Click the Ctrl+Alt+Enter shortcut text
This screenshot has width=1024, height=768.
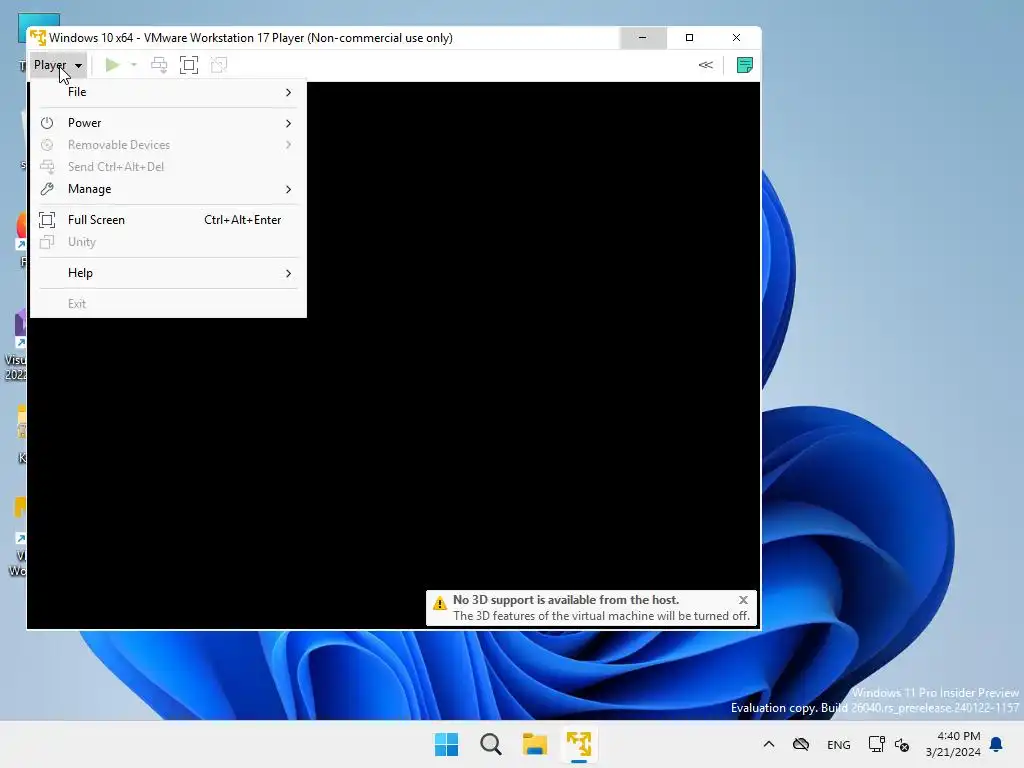242,220
